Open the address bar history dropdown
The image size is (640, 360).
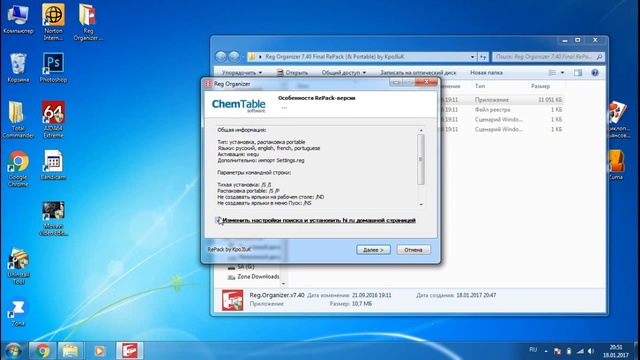point(472,57)
